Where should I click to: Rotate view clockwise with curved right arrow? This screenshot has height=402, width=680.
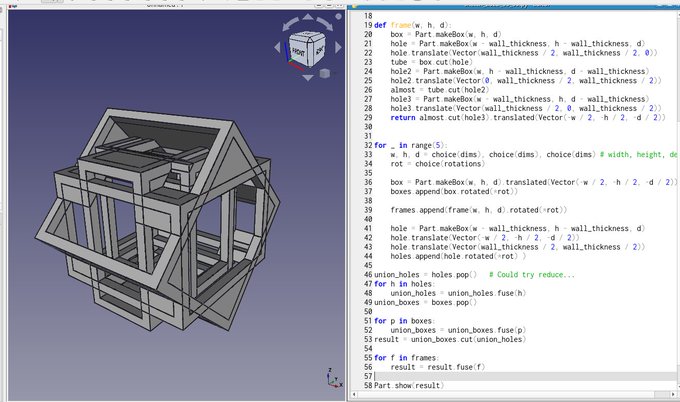325,23
